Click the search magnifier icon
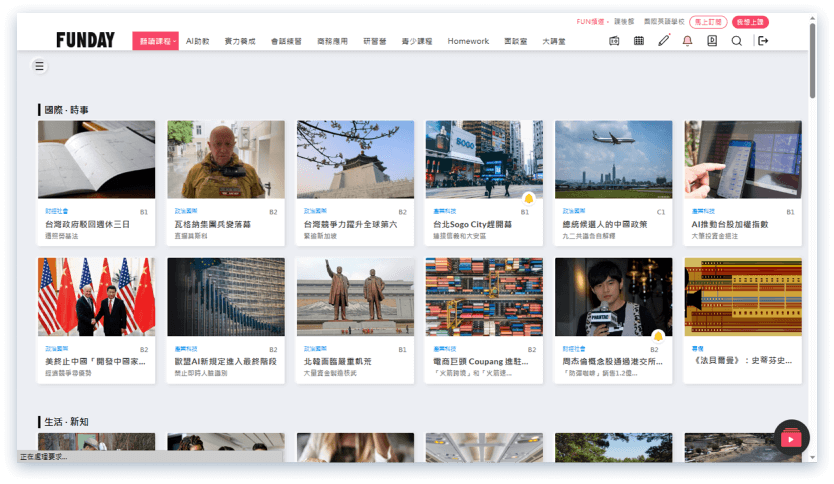 736,41
